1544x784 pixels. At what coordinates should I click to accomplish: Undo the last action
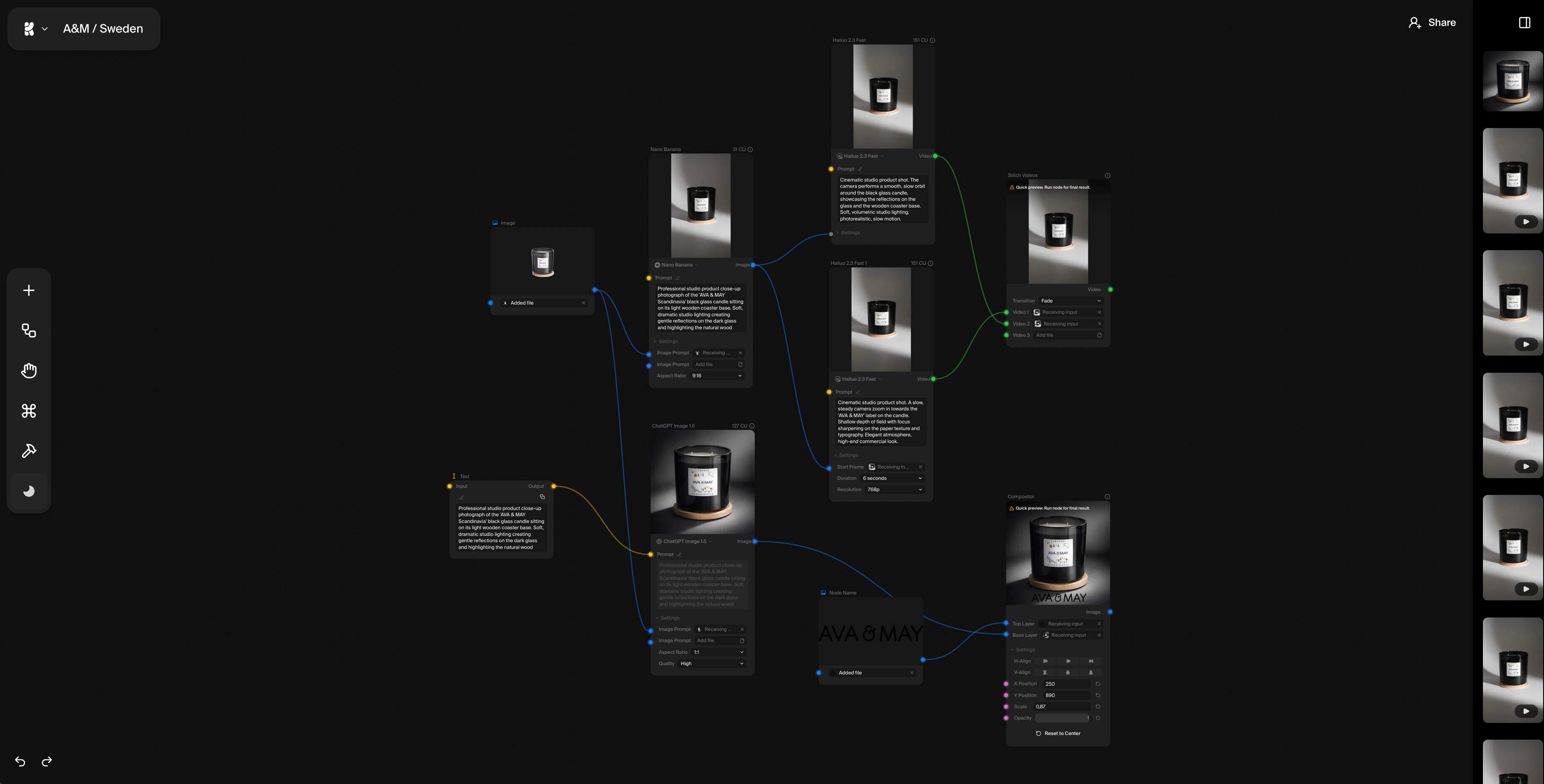click(x=20, y=761)
